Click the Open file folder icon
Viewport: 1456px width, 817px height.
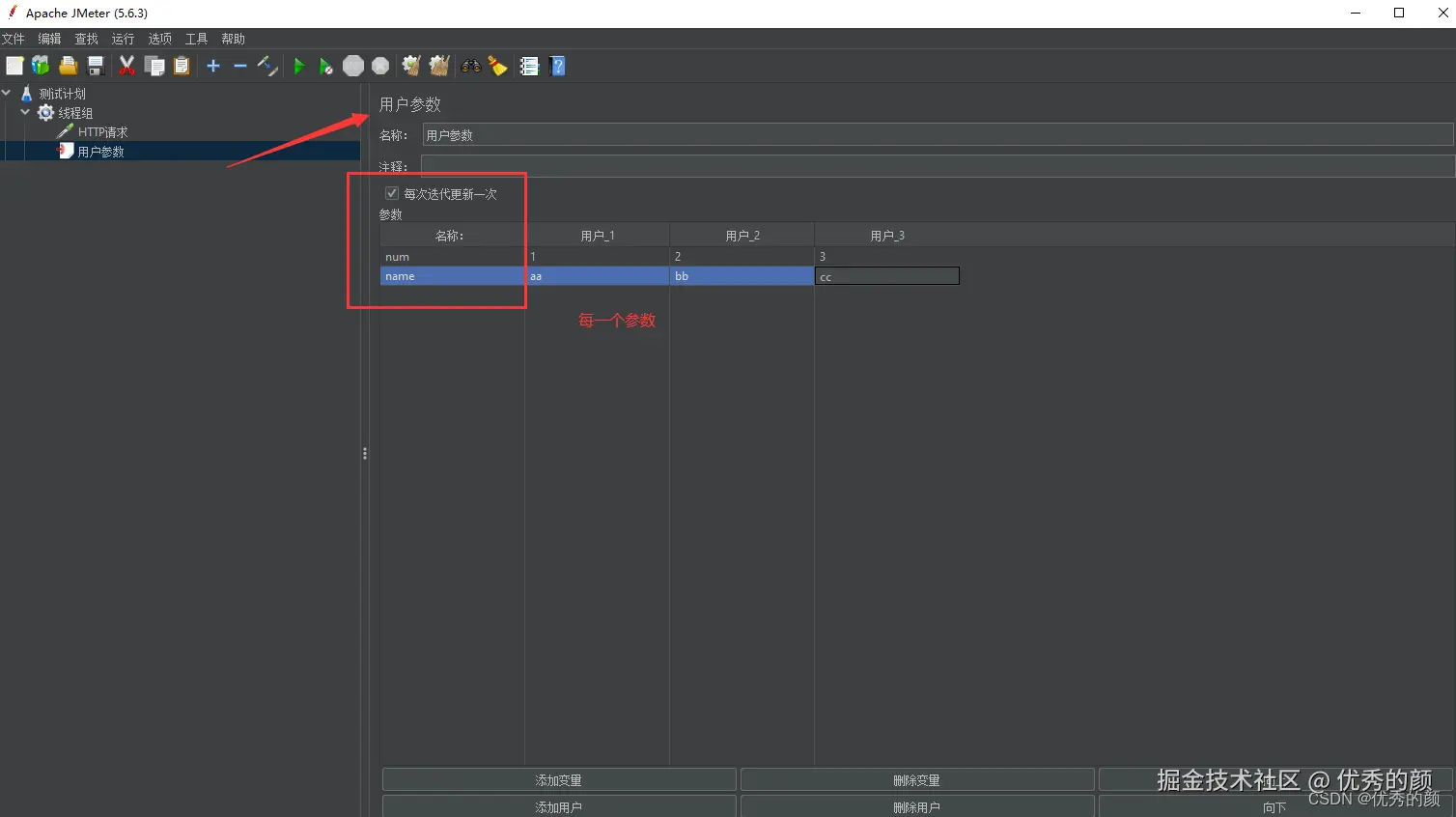pyautogui.click(x=68, y=66)
